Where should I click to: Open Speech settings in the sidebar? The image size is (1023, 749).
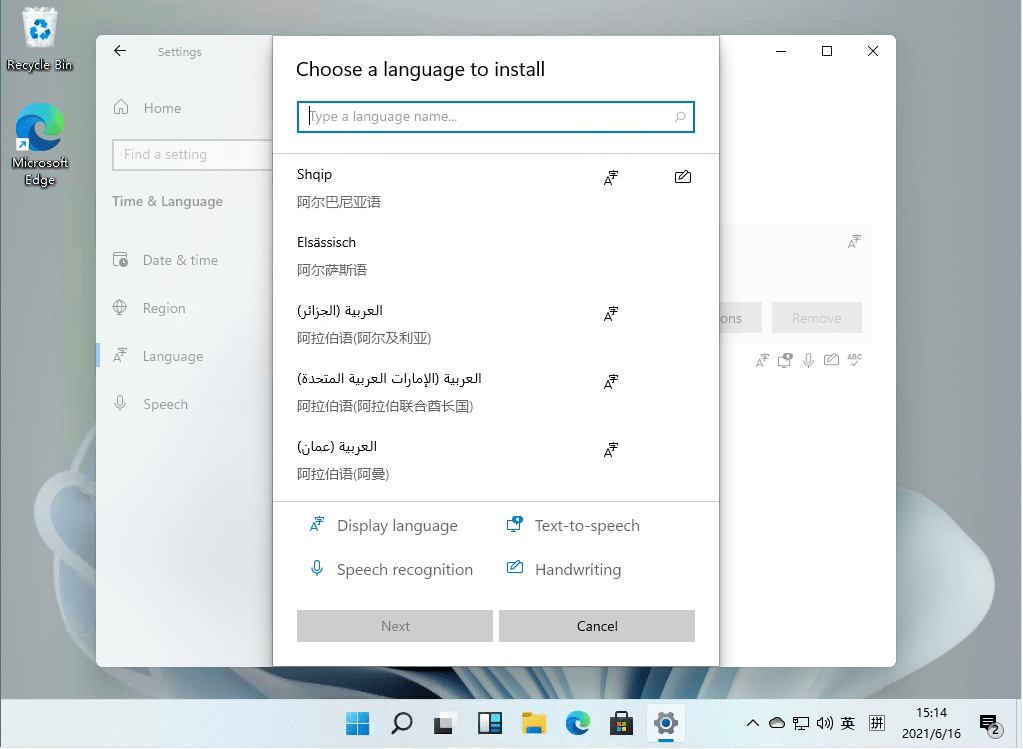121,403
